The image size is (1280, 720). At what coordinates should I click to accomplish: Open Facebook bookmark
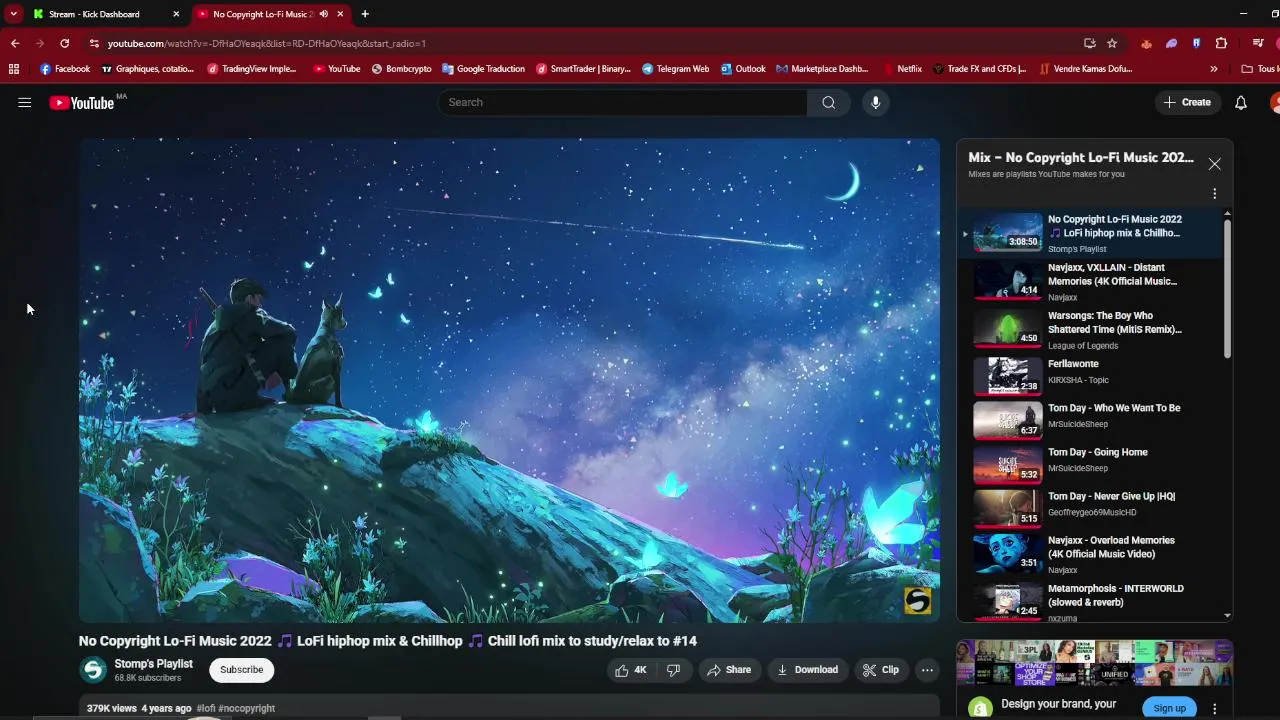pyautogui.click(x=65, y=69)
